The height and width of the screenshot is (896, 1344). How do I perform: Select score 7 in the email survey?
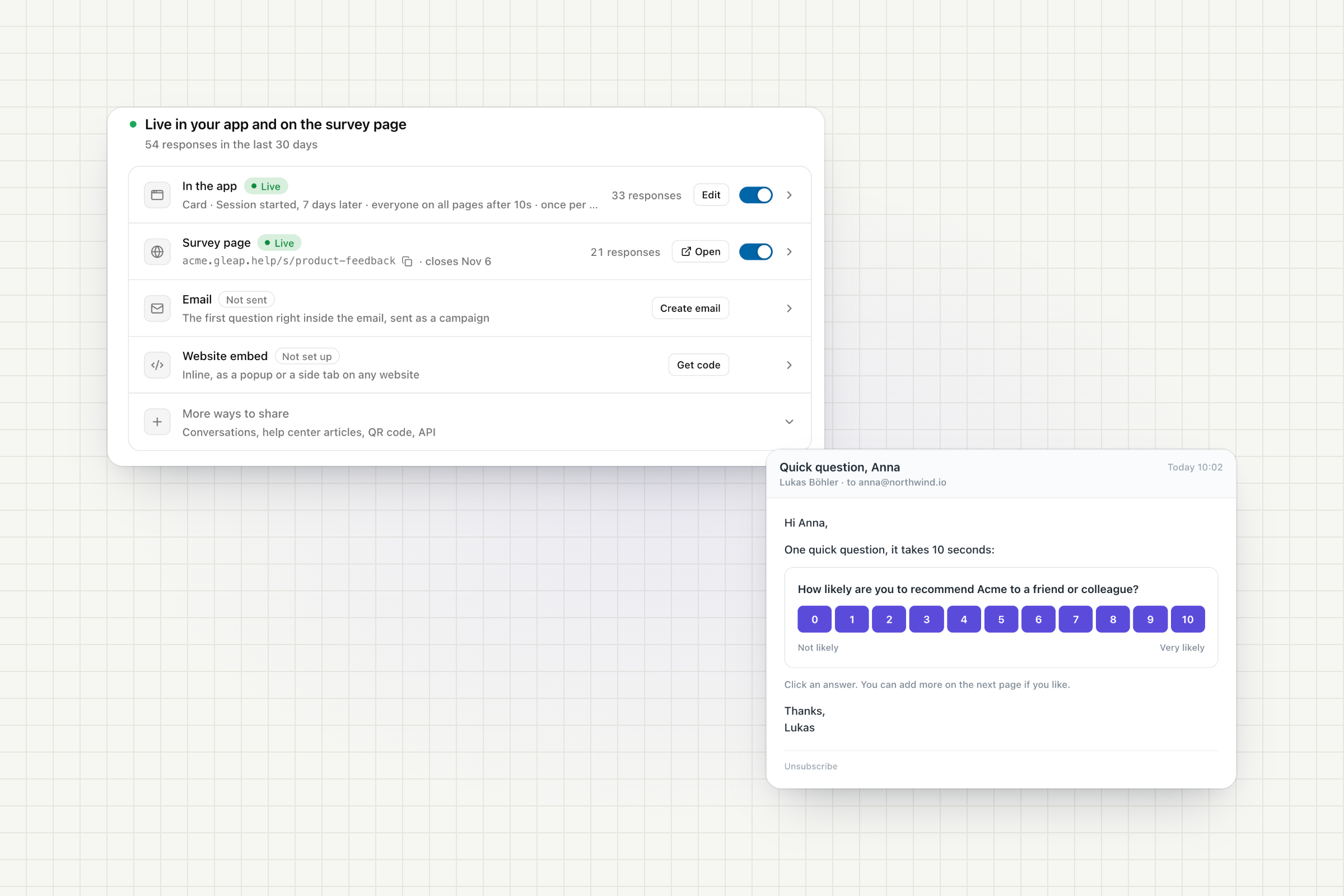click(1075, 619)
